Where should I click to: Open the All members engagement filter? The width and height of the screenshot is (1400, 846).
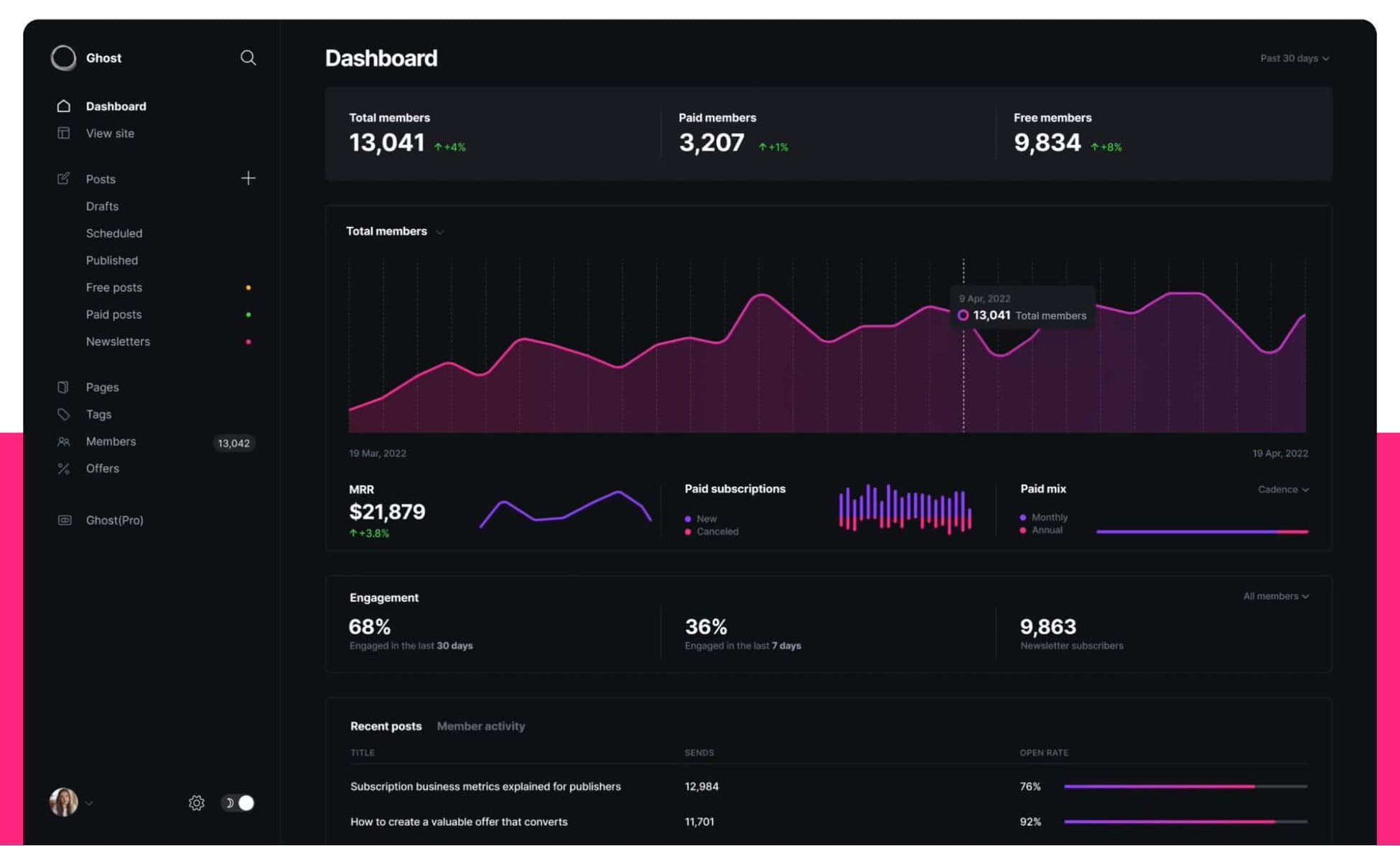1276,596
